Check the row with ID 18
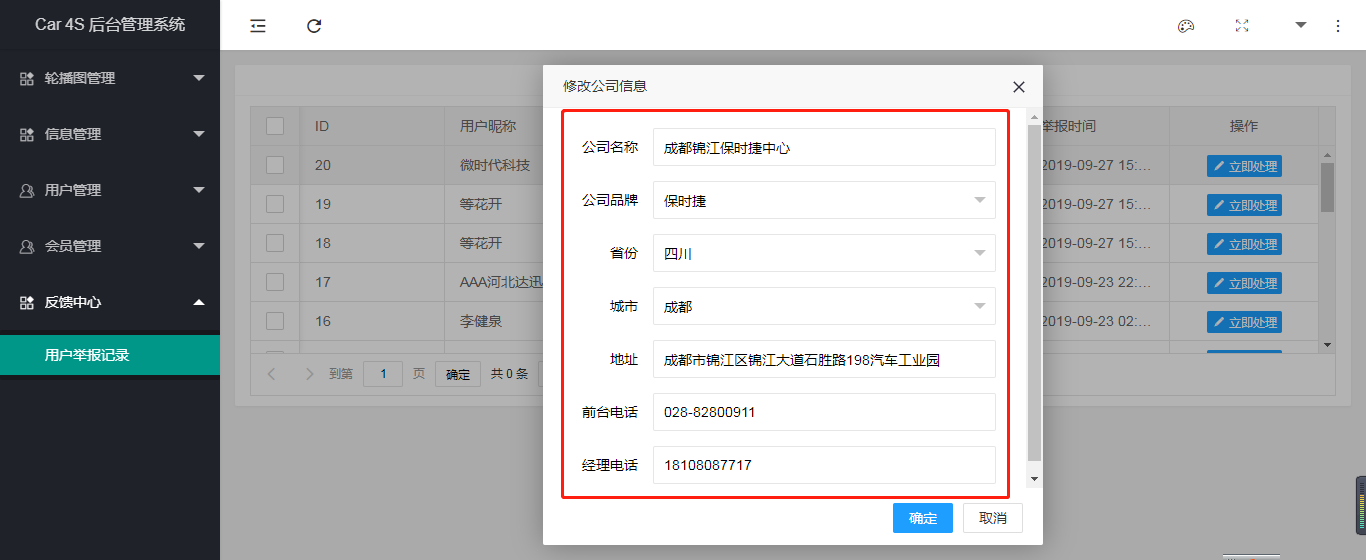 point(275,243)
